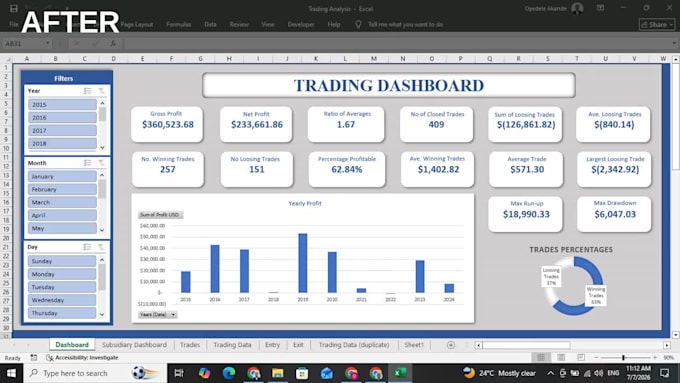The image size is (680, 383).
Task: Switch to Page Layout view
Action: coord(561,357)
